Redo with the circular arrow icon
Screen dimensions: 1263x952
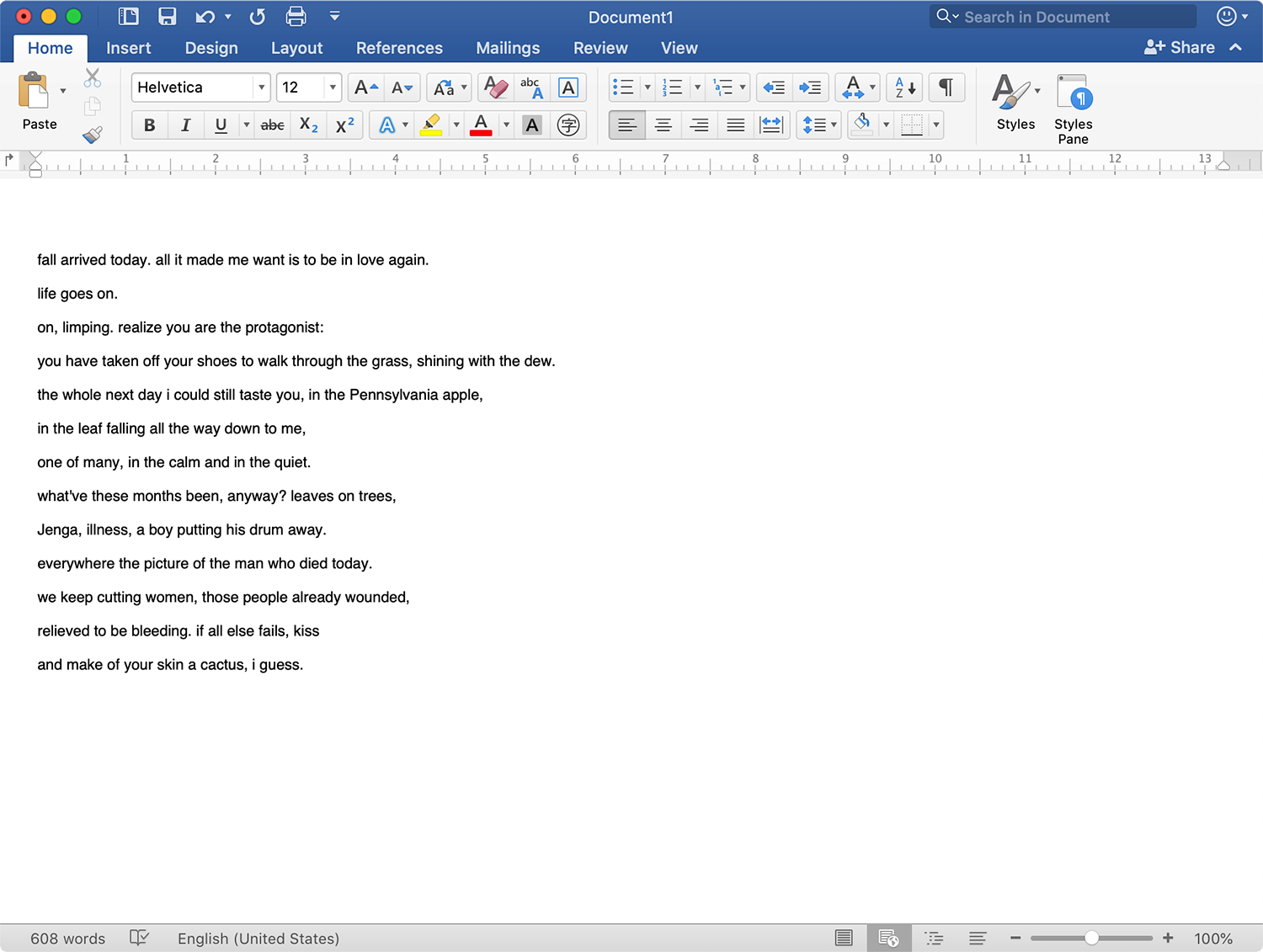[x=258, y=17]
